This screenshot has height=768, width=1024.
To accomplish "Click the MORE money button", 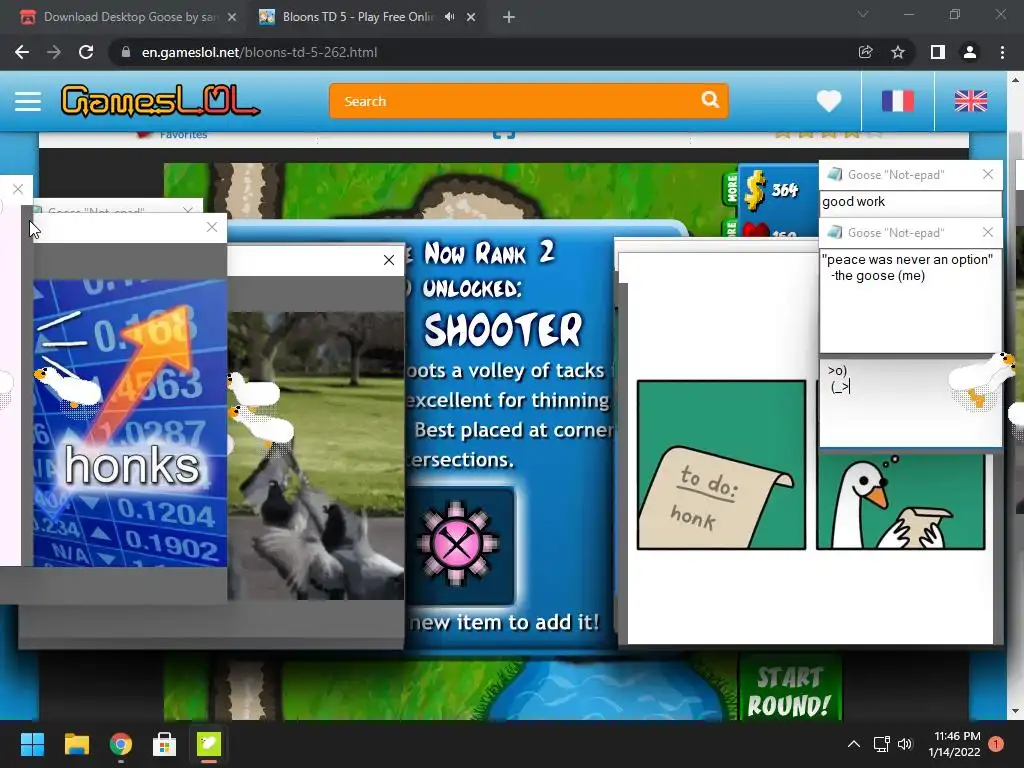I will [731, 188].
